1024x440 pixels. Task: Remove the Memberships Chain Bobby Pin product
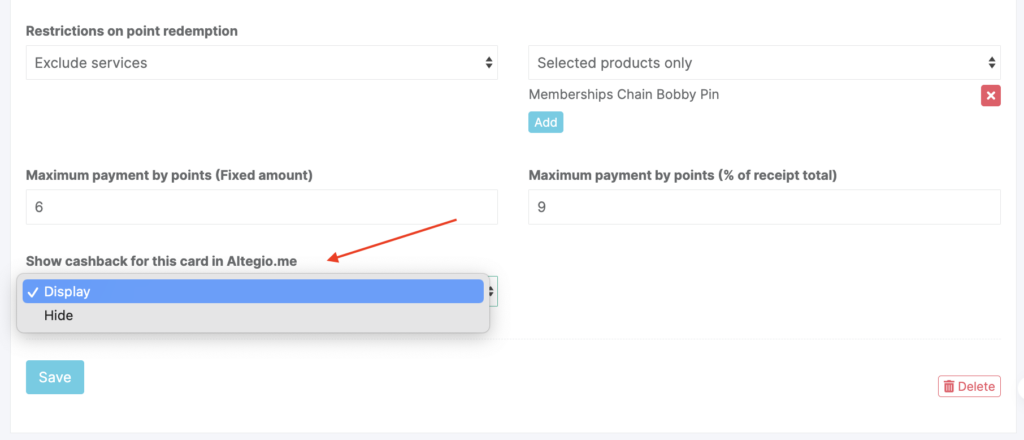(990, 95)
